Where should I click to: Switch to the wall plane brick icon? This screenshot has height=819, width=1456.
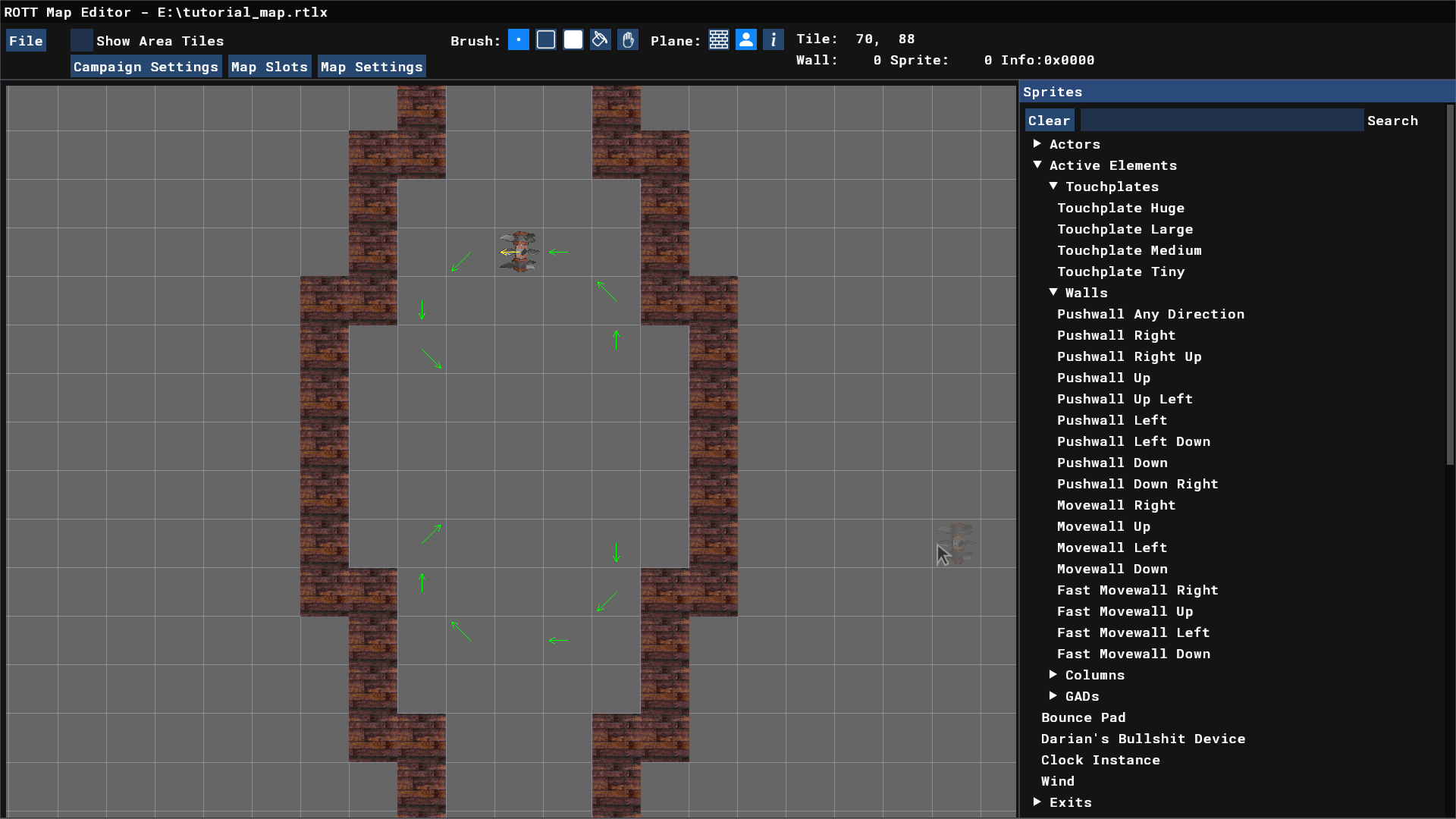click(x=719, y=40)
